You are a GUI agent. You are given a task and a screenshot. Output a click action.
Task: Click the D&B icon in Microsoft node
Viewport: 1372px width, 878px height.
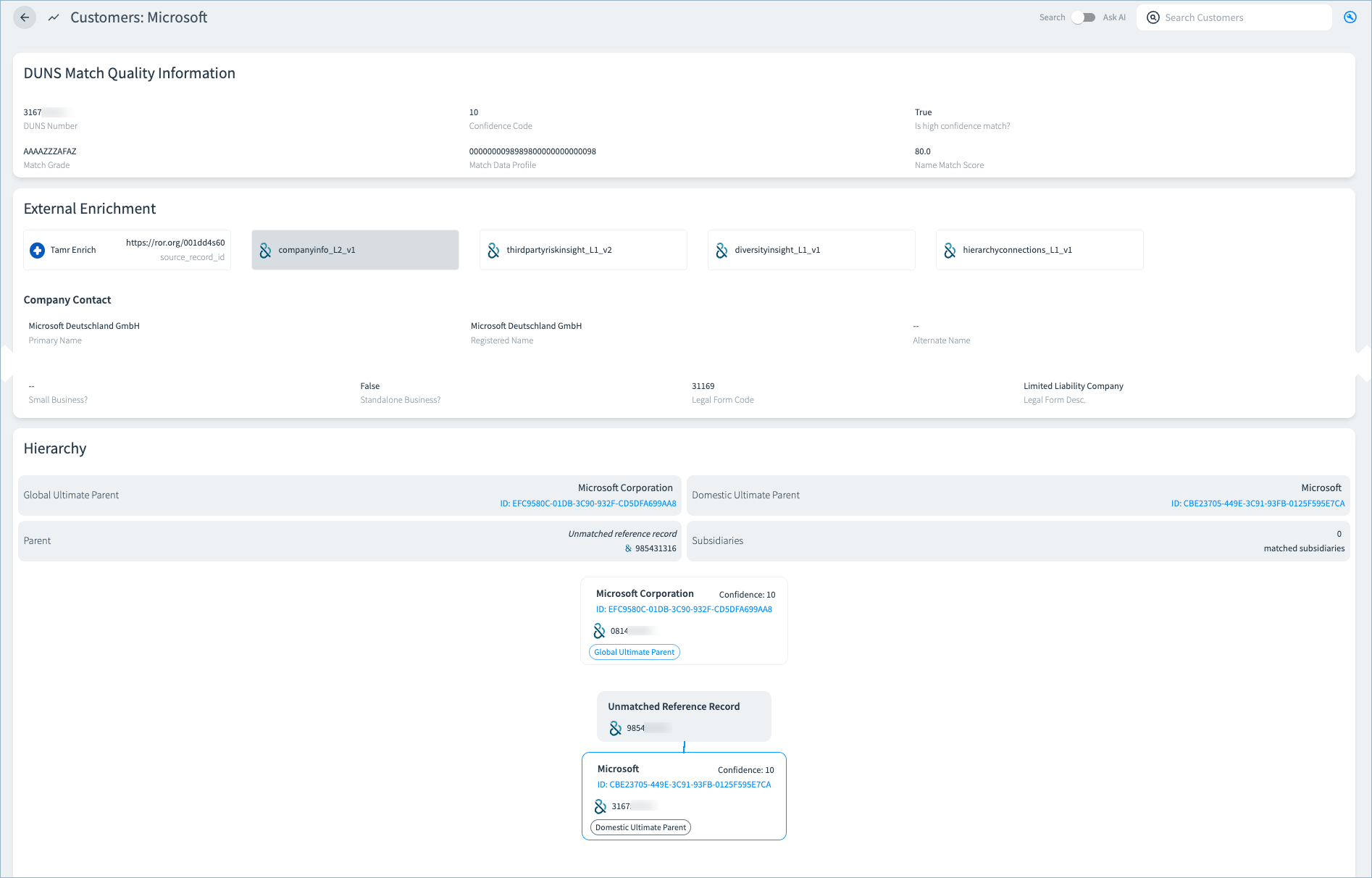(600, 806)
